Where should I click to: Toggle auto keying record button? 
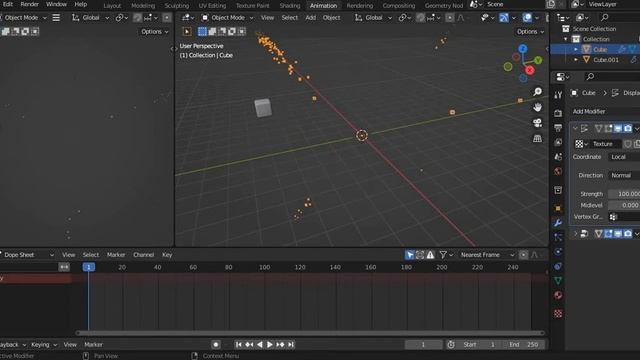pyautogui.click(x=216, y=344)
